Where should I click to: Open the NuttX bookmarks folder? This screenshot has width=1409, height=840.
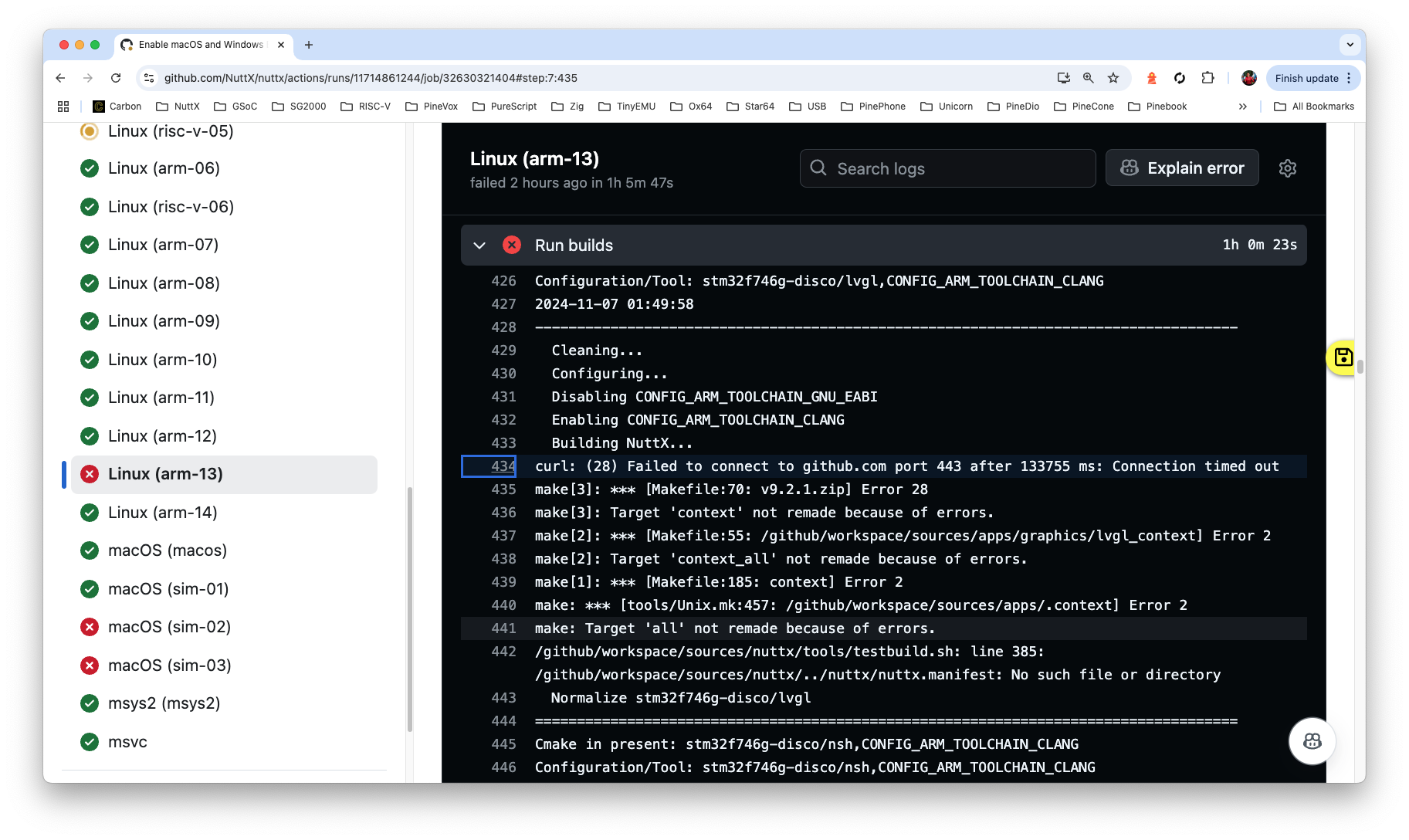coord(178,107)
